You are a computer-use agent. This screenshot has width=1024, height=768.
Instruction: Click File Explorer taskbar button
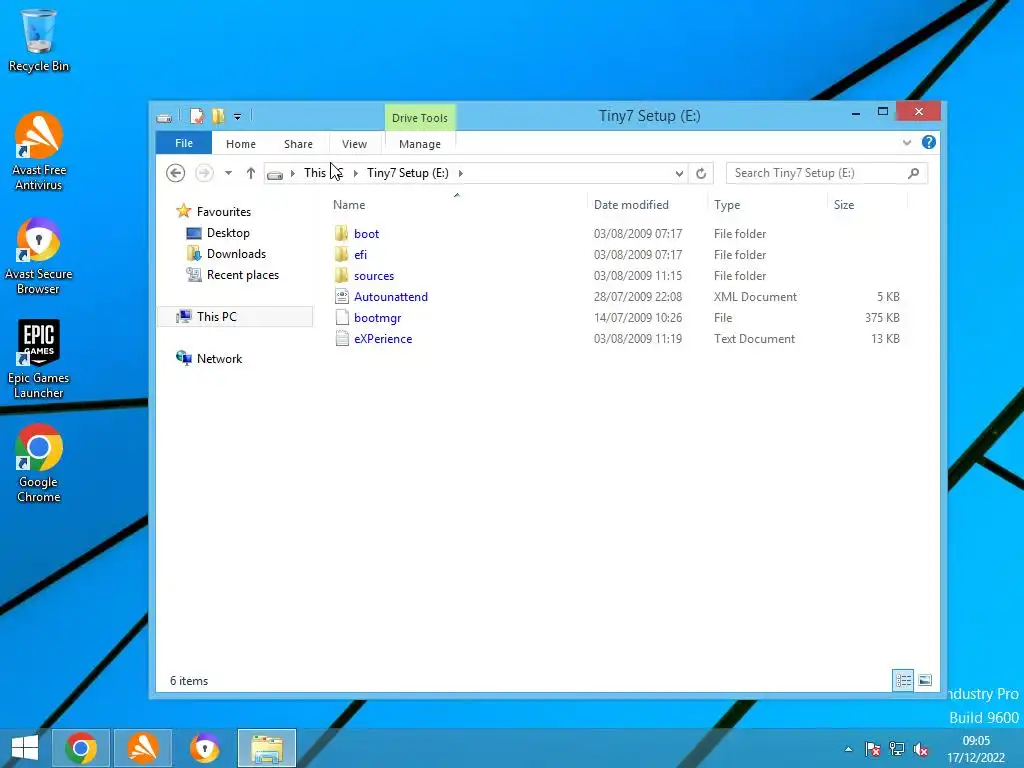click(x=266, y=748)
